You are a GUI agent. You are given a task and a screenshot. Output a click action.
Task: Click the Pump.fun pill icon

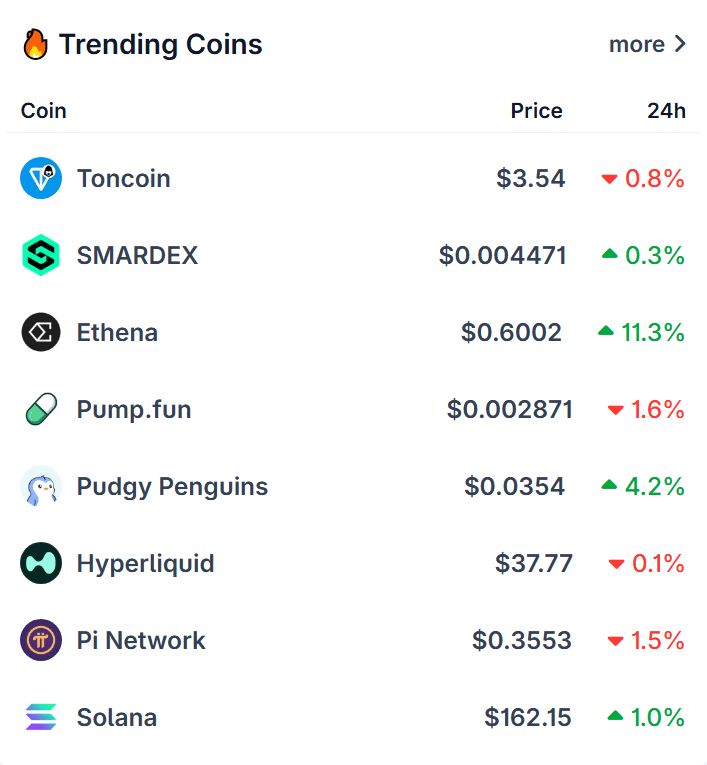tap(41, 409)
